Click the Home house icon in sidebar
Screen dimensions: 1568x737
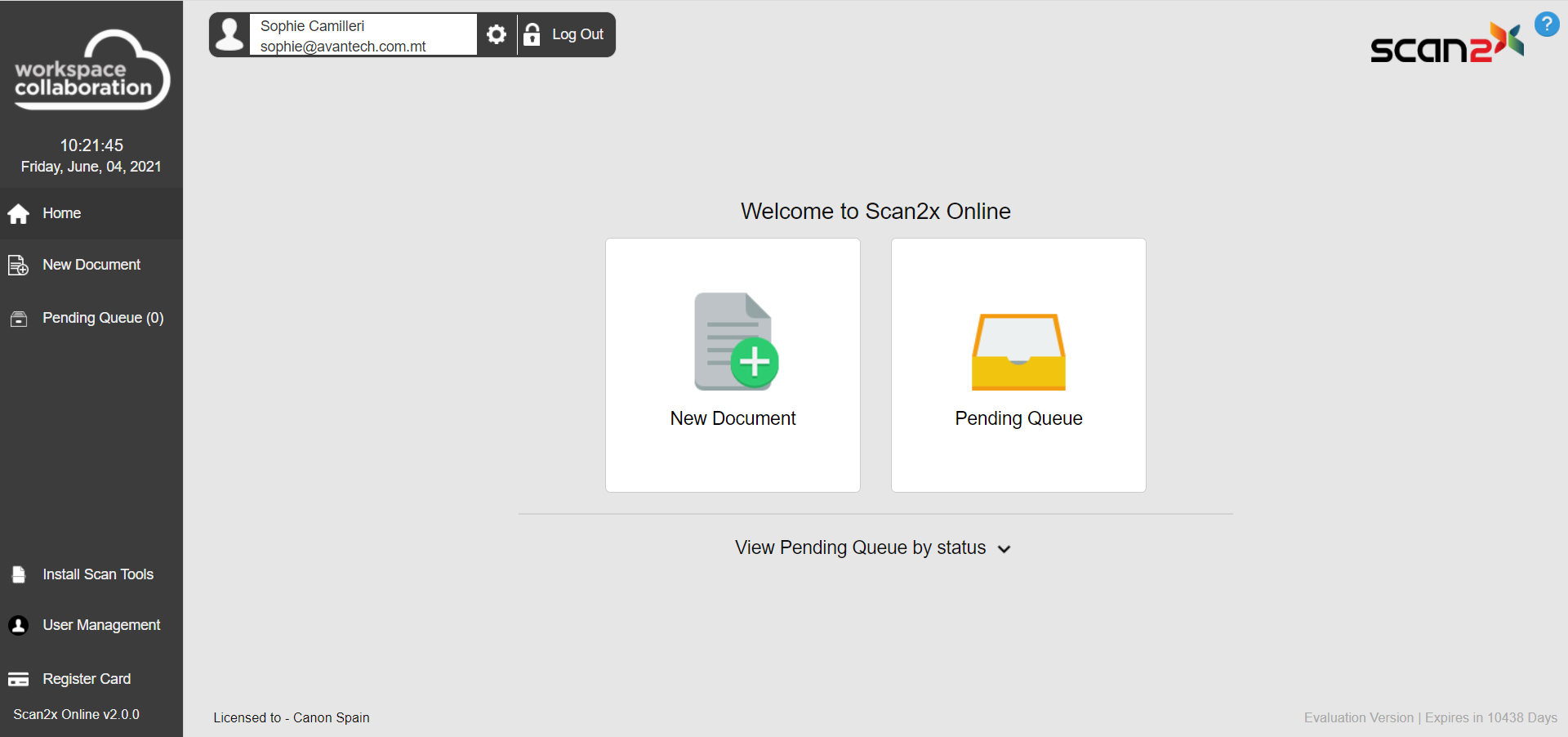(x=19, y=214)
